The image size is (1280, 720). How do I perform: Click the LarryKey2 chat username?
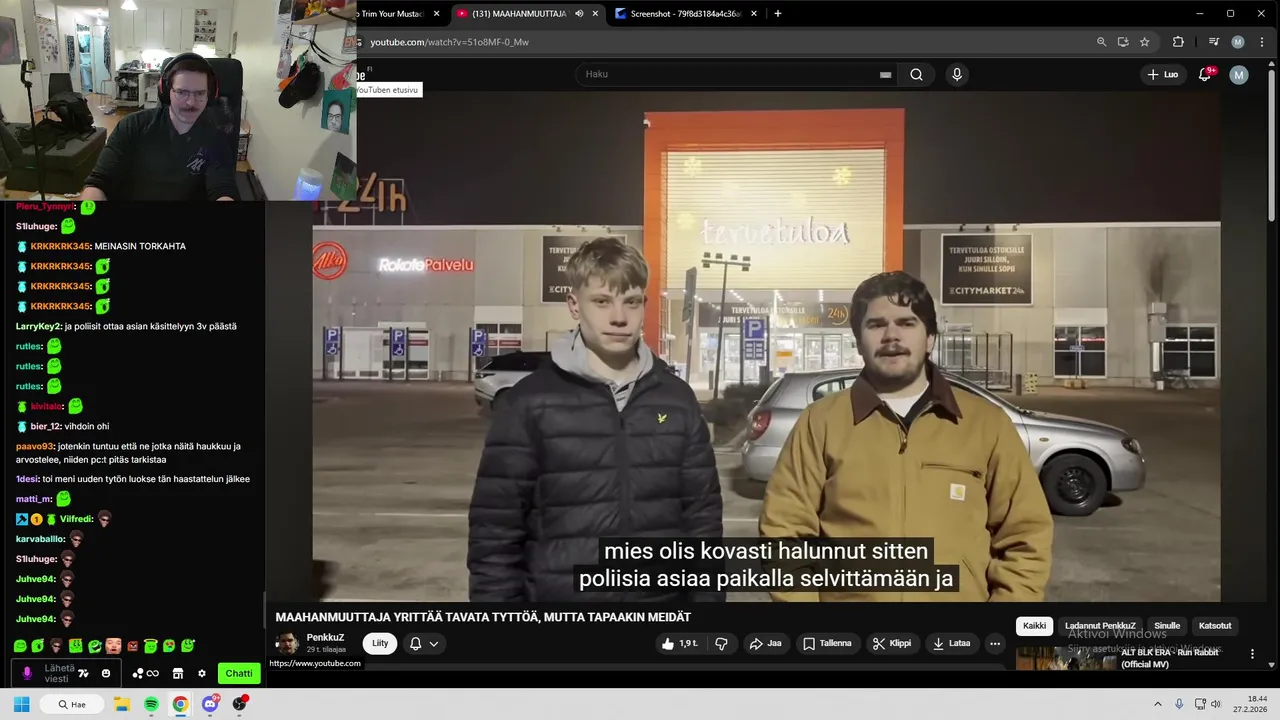[x=39, y=326]
